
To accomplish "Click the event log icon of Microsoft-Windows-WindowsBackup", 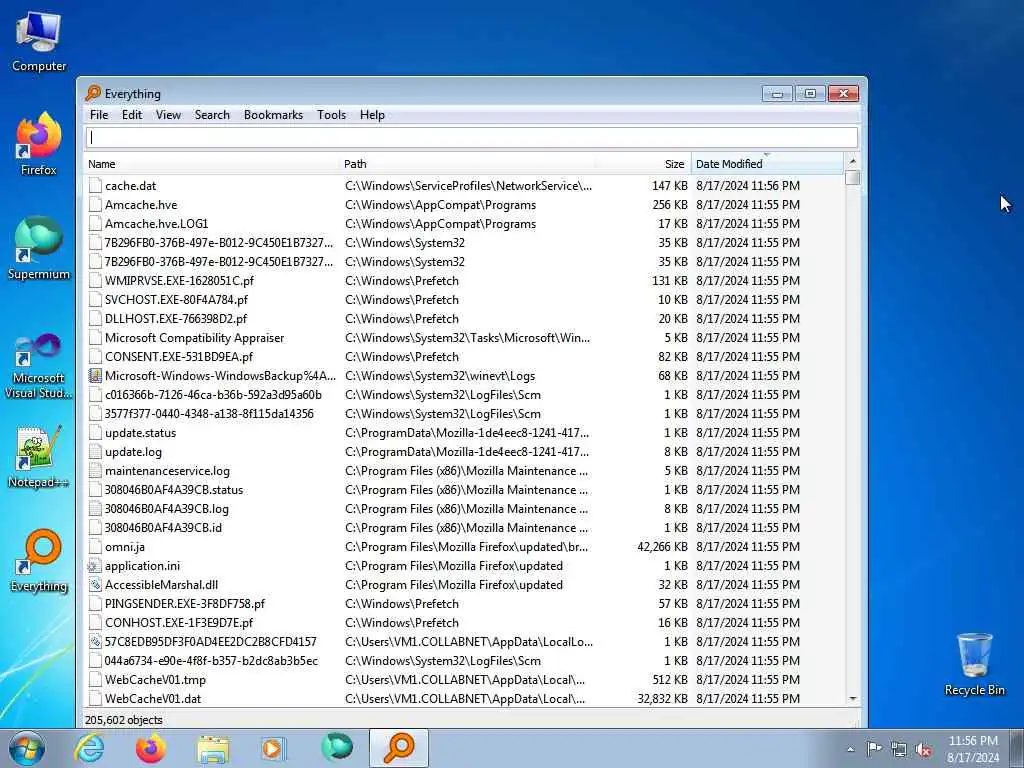I will [x=95, y=376].
